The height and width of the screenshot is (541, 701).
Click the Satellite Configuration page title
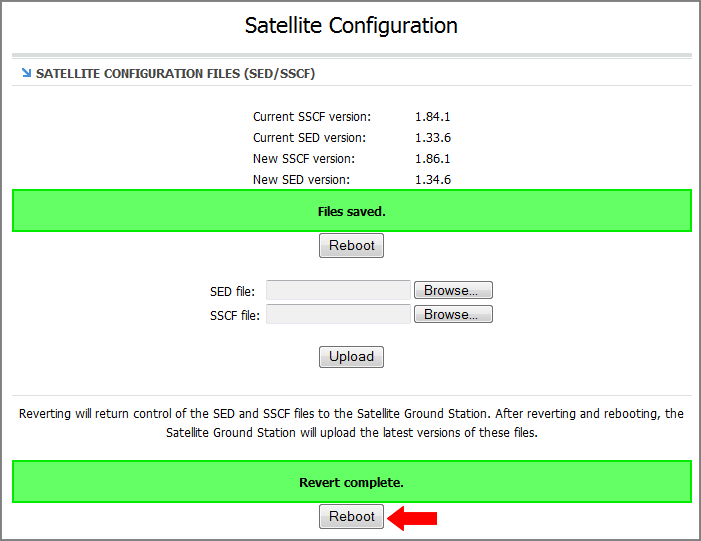(x=351, y=26)
